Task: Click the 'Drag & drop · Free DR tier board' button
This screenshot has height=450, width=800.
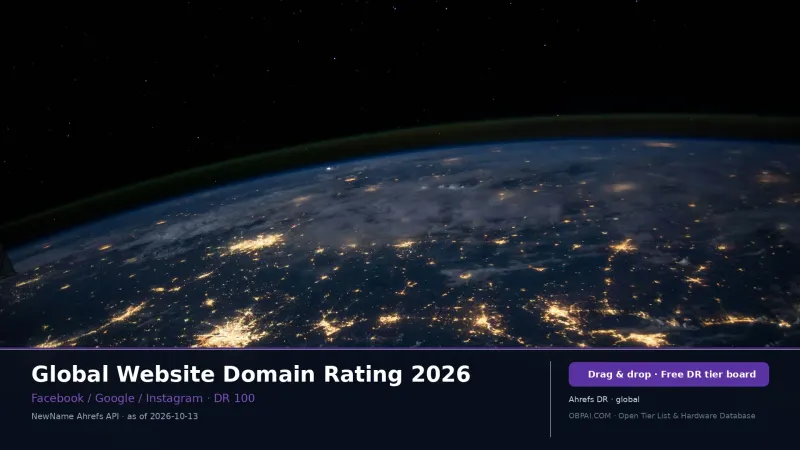Action: tap(668, 374)
